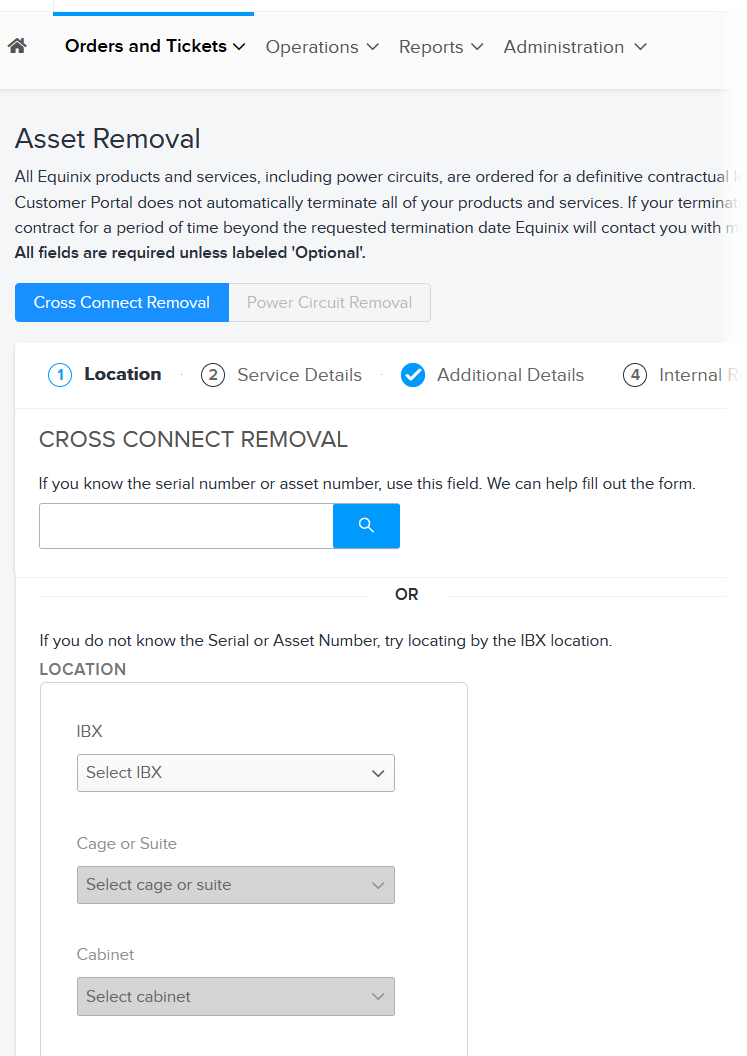Expand the Orders and Tickets menu
747x1056 pixels.
pyautogui.click(x=155, y=46)
